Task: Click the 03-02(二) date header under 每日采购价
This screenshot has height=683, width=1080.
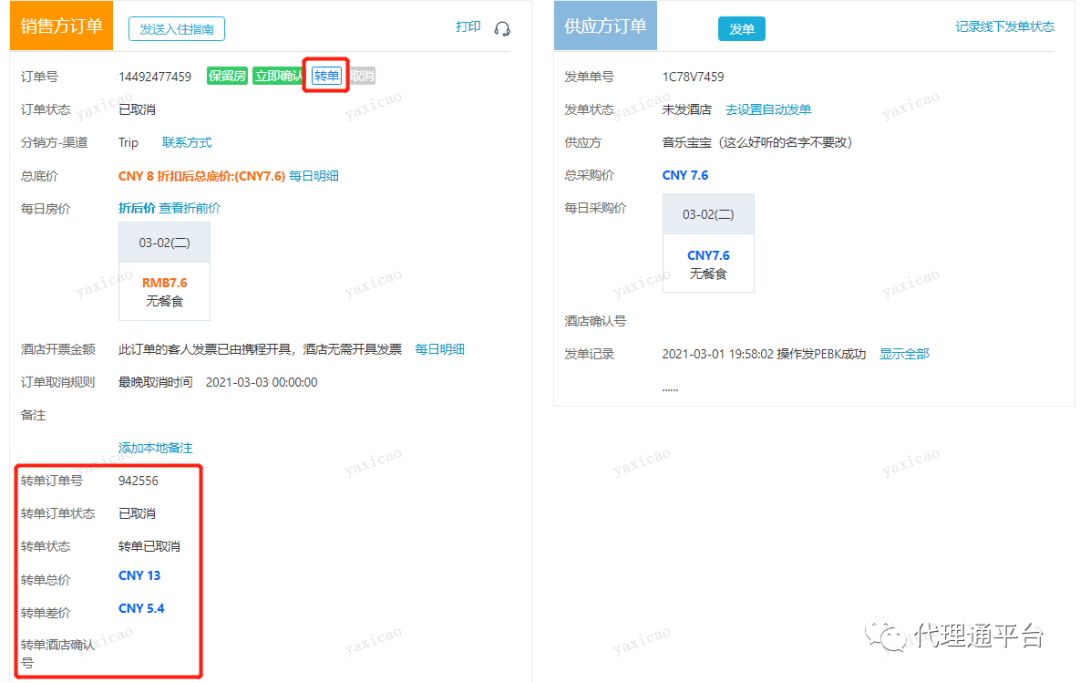Action: pos(708,214)
